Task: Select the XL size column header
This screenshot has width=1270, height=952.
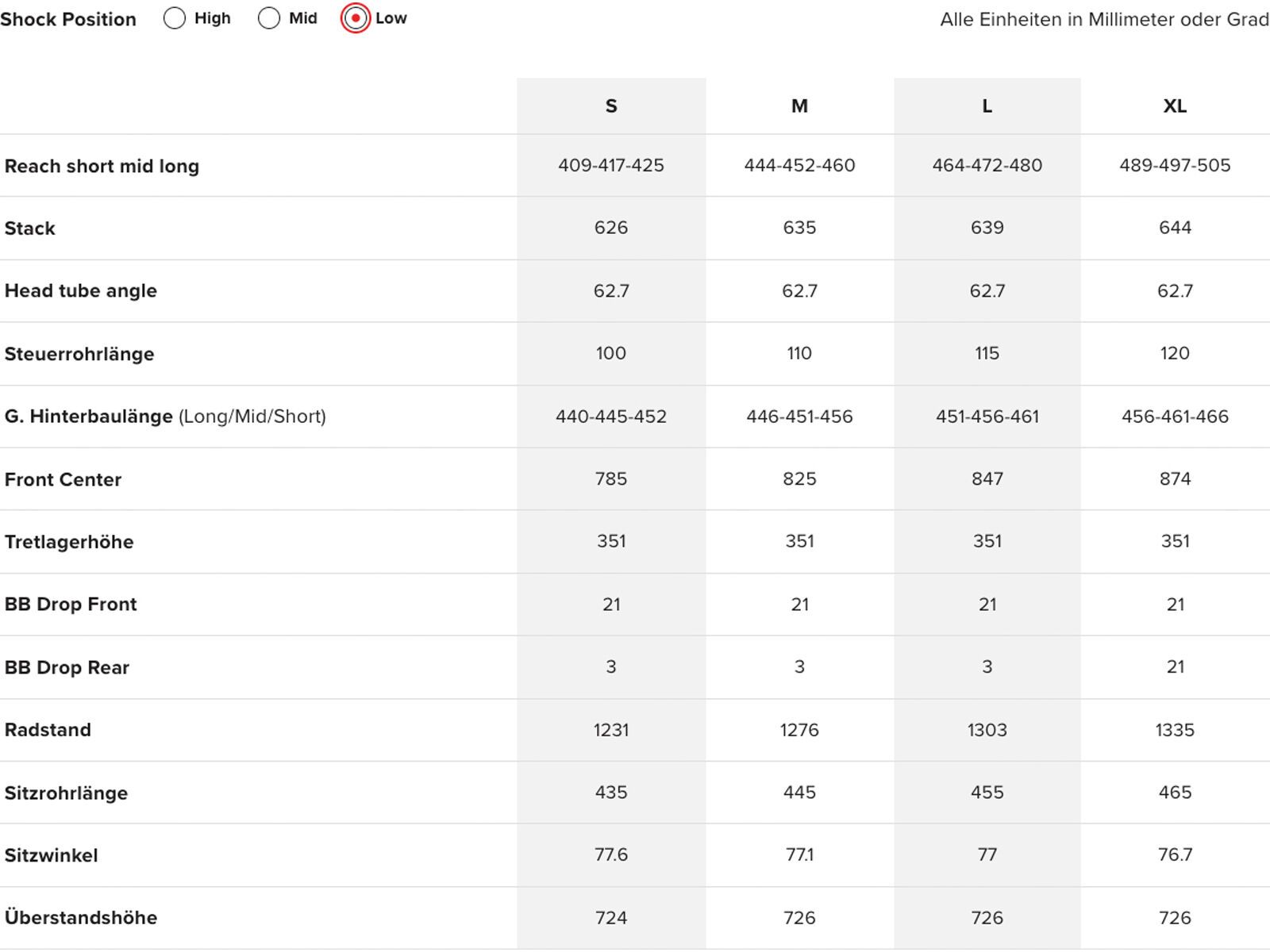Action: click(1175, 106)
